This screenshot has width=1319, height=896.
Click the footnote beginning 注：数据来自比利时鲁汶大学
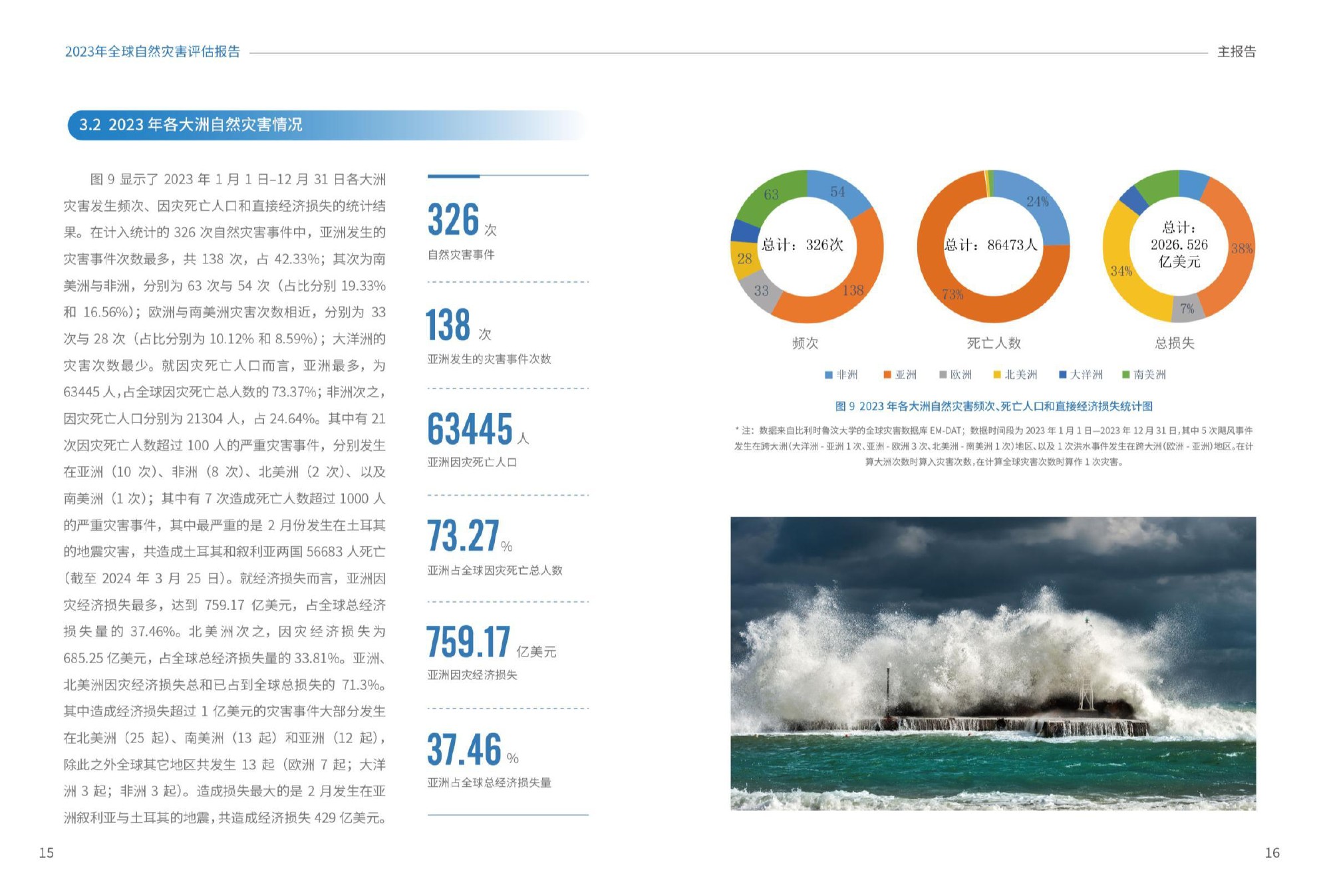coord(994,446)
